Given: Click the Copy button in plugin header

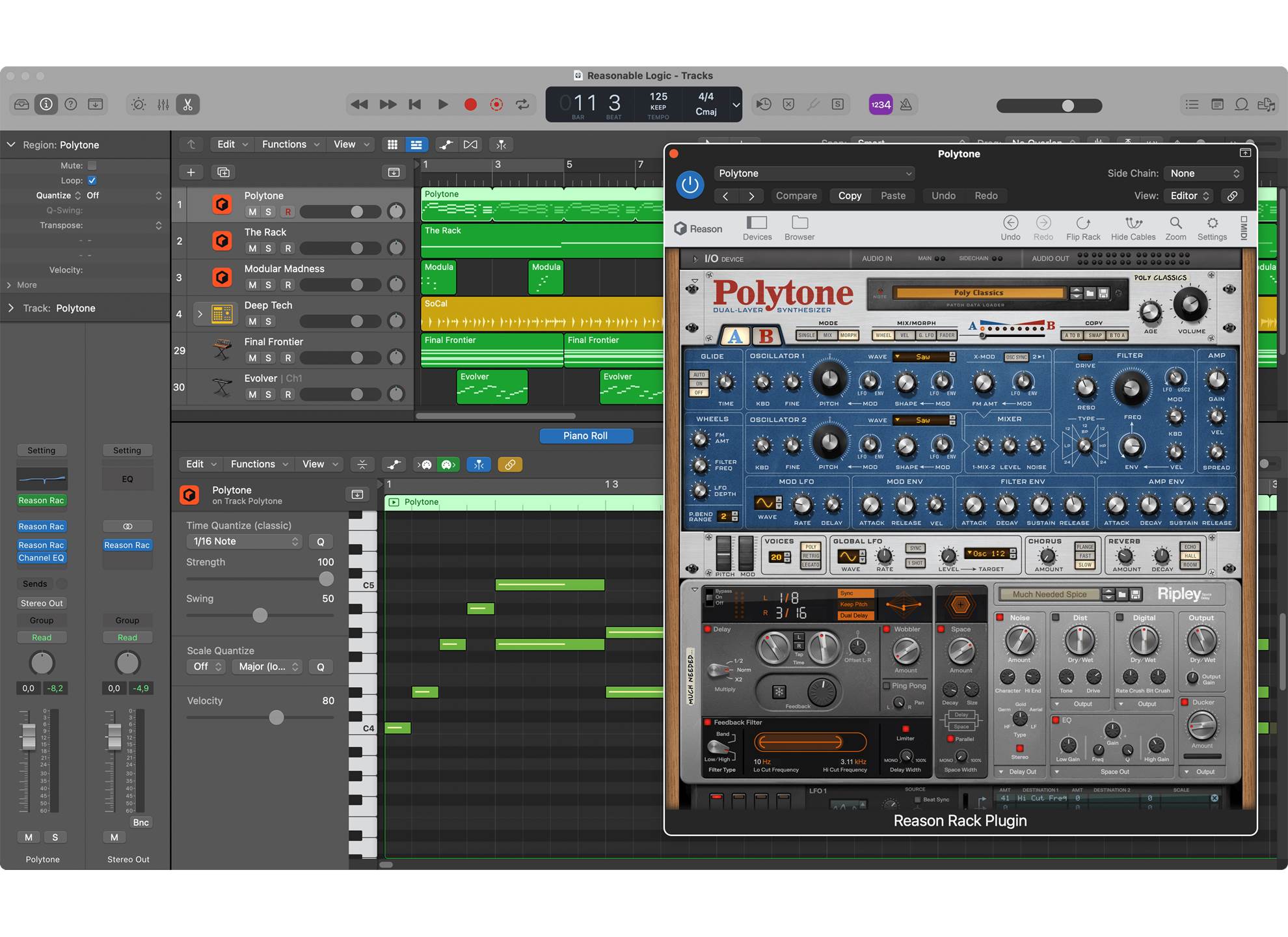Looking at the screenshot, I should 850,195.
